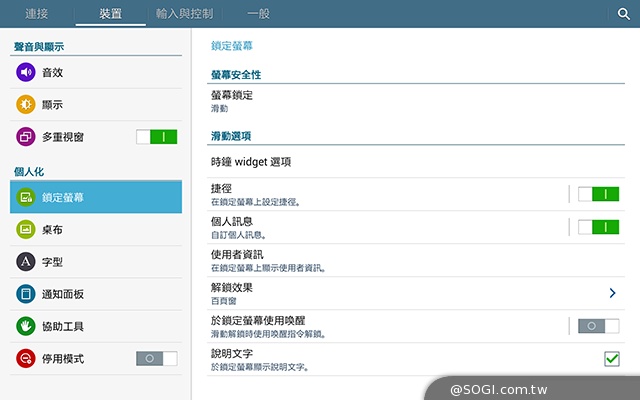The width and height of the screenshot is (640, 400).
Task: Turn off the 捷徑 shortcut switch
Action: 598,194
